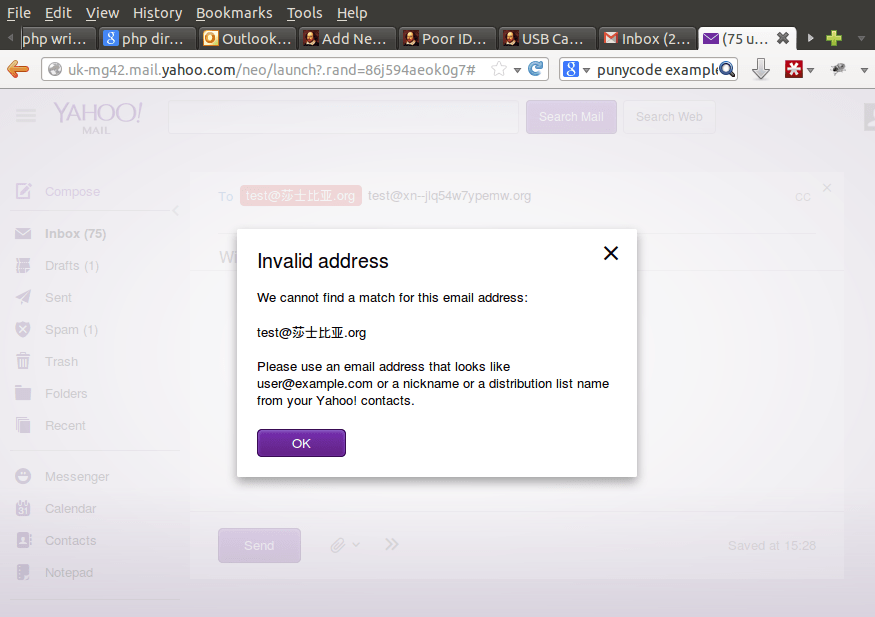Screen dimensions: 875x617
Task: Click the Recent icon in sidebar
Action: pos(23,425)
